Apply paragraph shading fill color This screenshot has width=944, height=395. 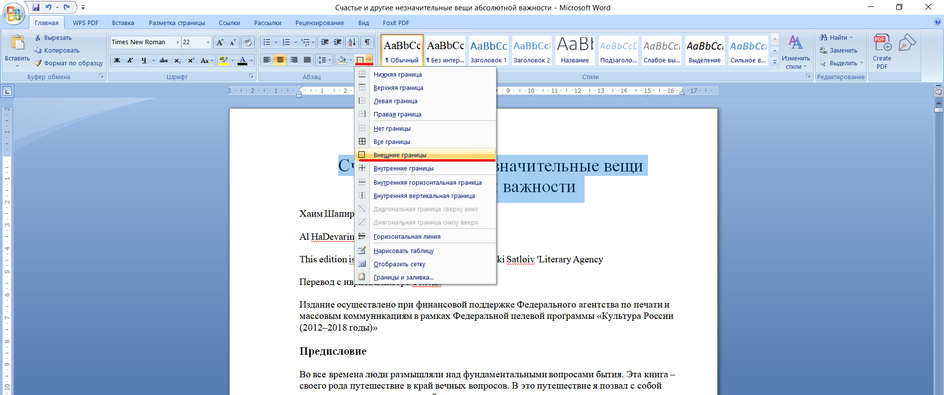click(x=341, y=60)
